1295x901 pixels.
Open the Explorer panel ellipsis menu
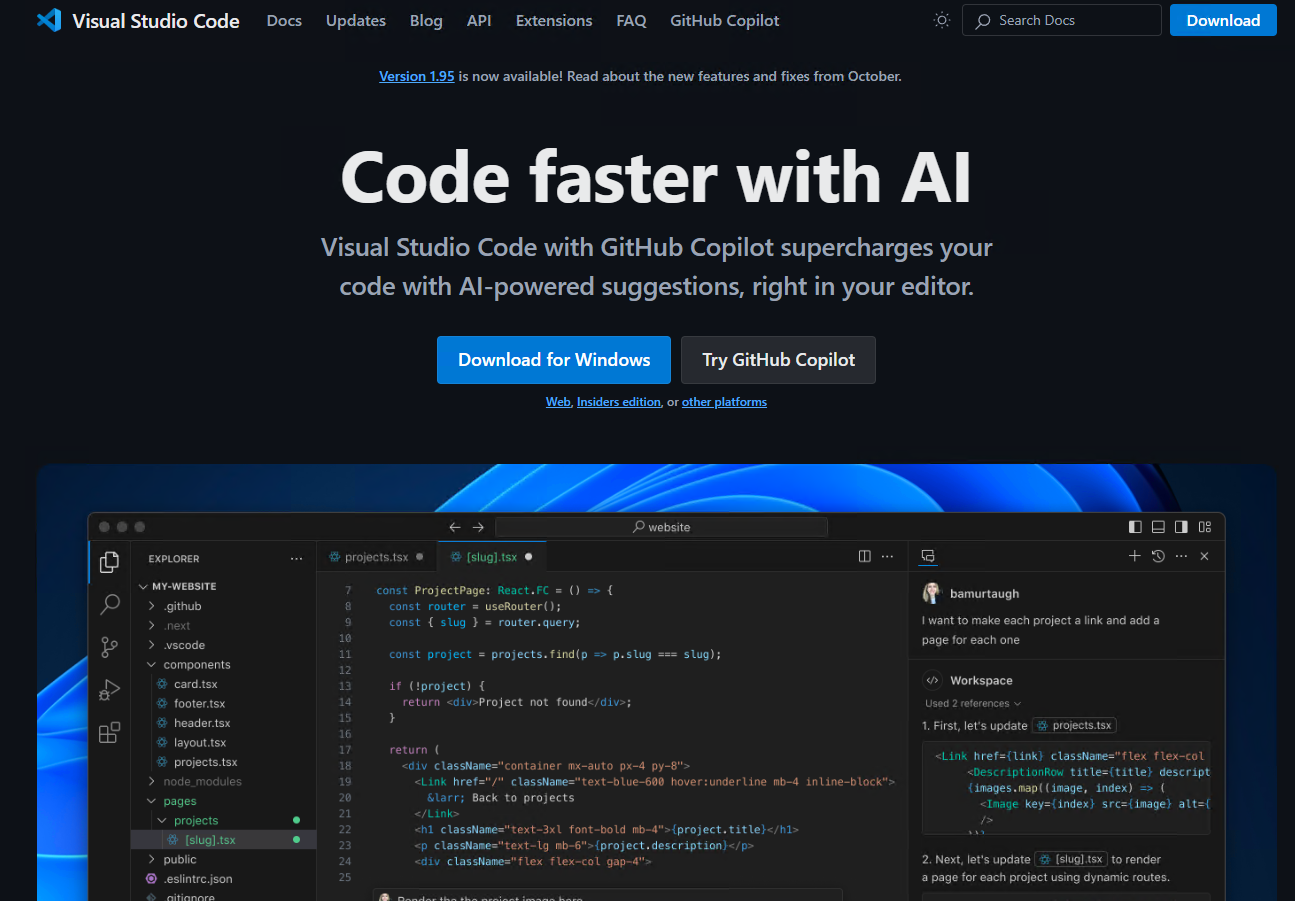[x=296, y=559]
